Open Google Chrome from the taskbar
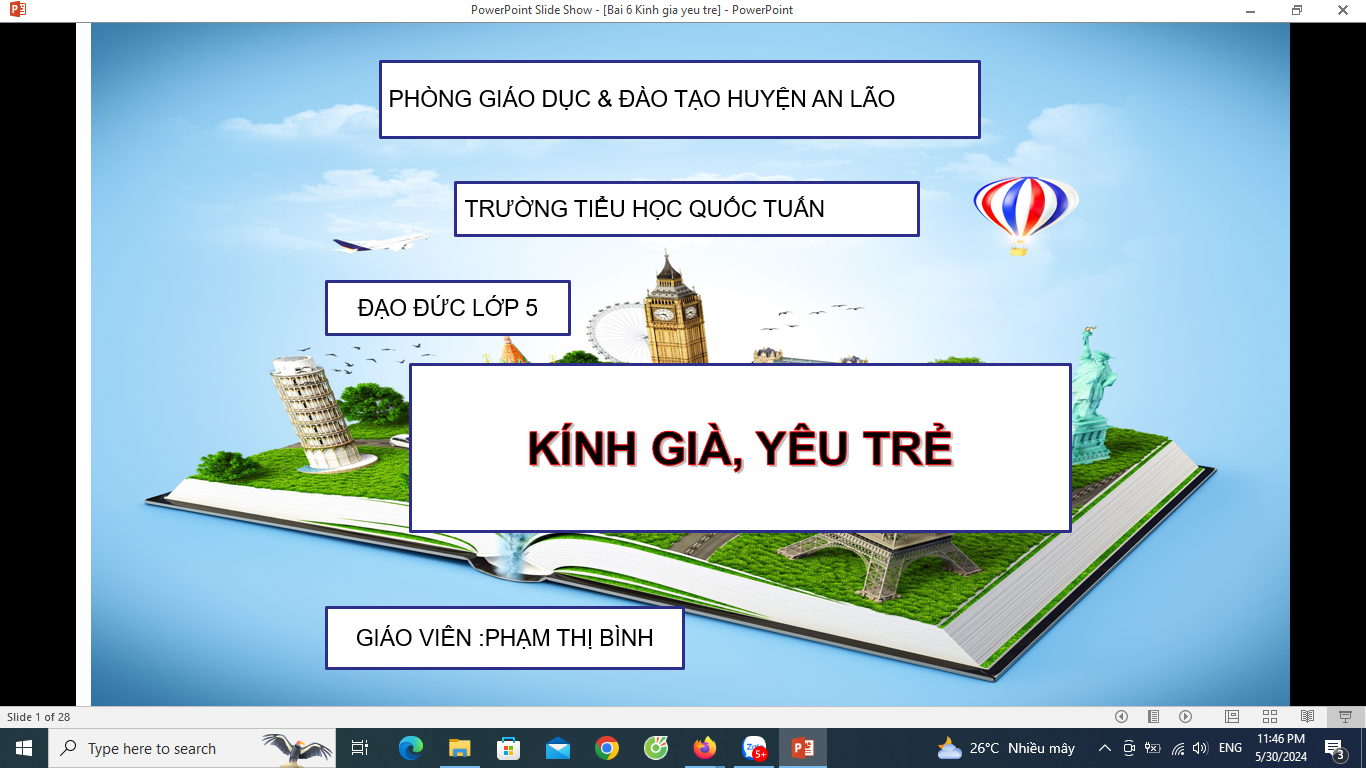1366x768 pixels. click(606, 748)
